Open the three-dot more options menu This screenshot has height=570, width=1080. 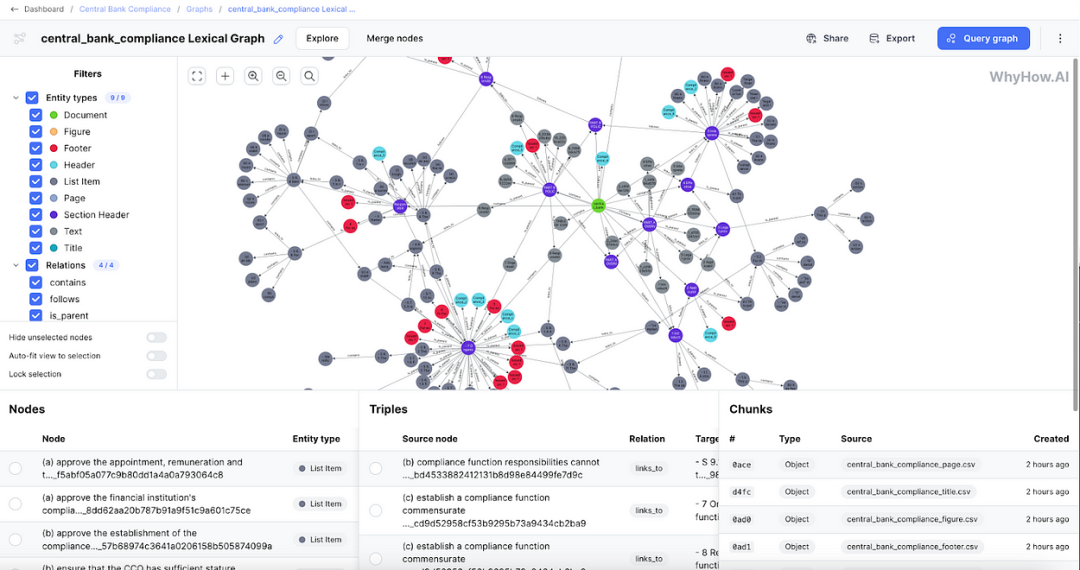pos(1060,39)
